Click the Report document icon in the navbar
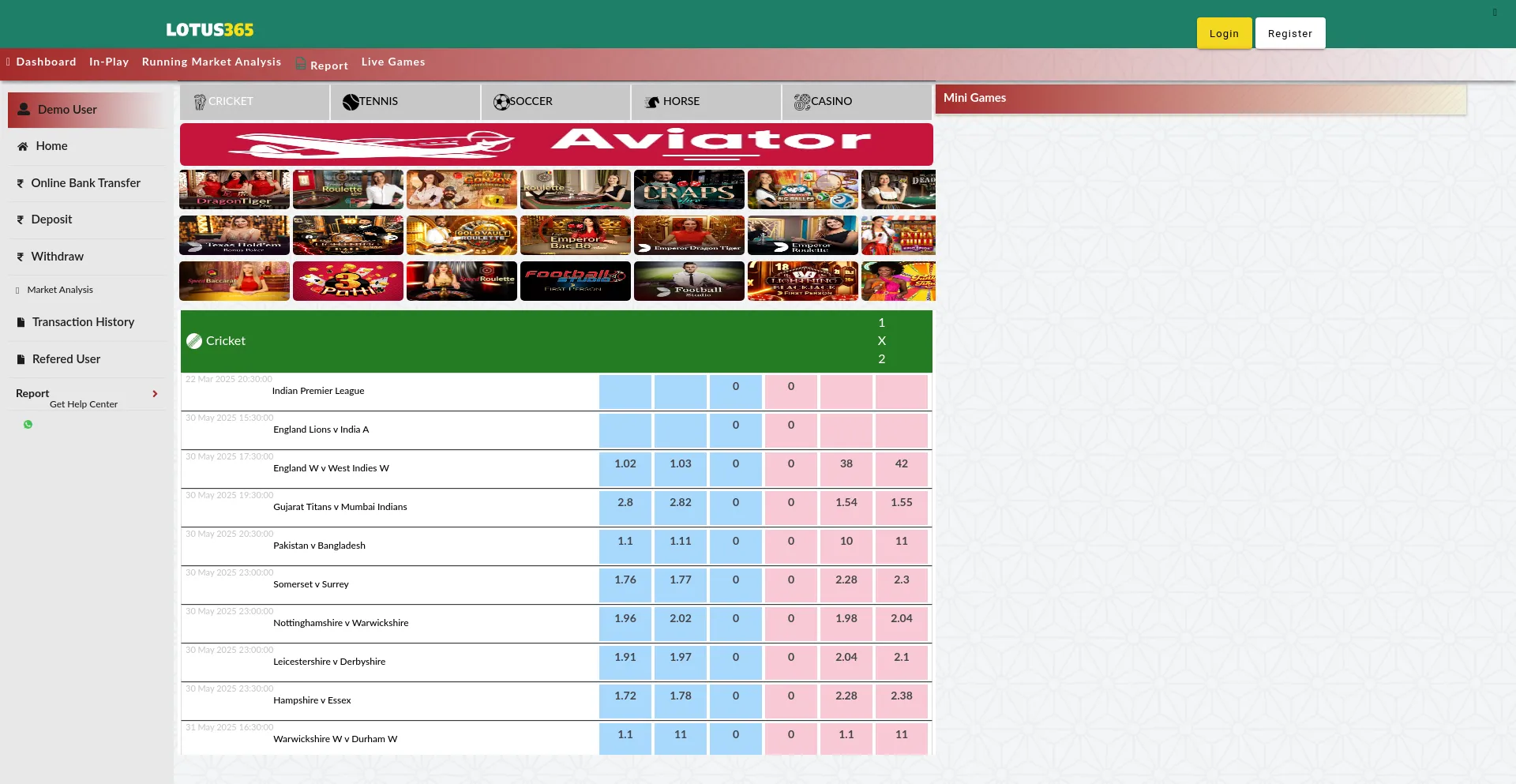The width and height of the screenshot is (1516, 784). click(301, 64)
